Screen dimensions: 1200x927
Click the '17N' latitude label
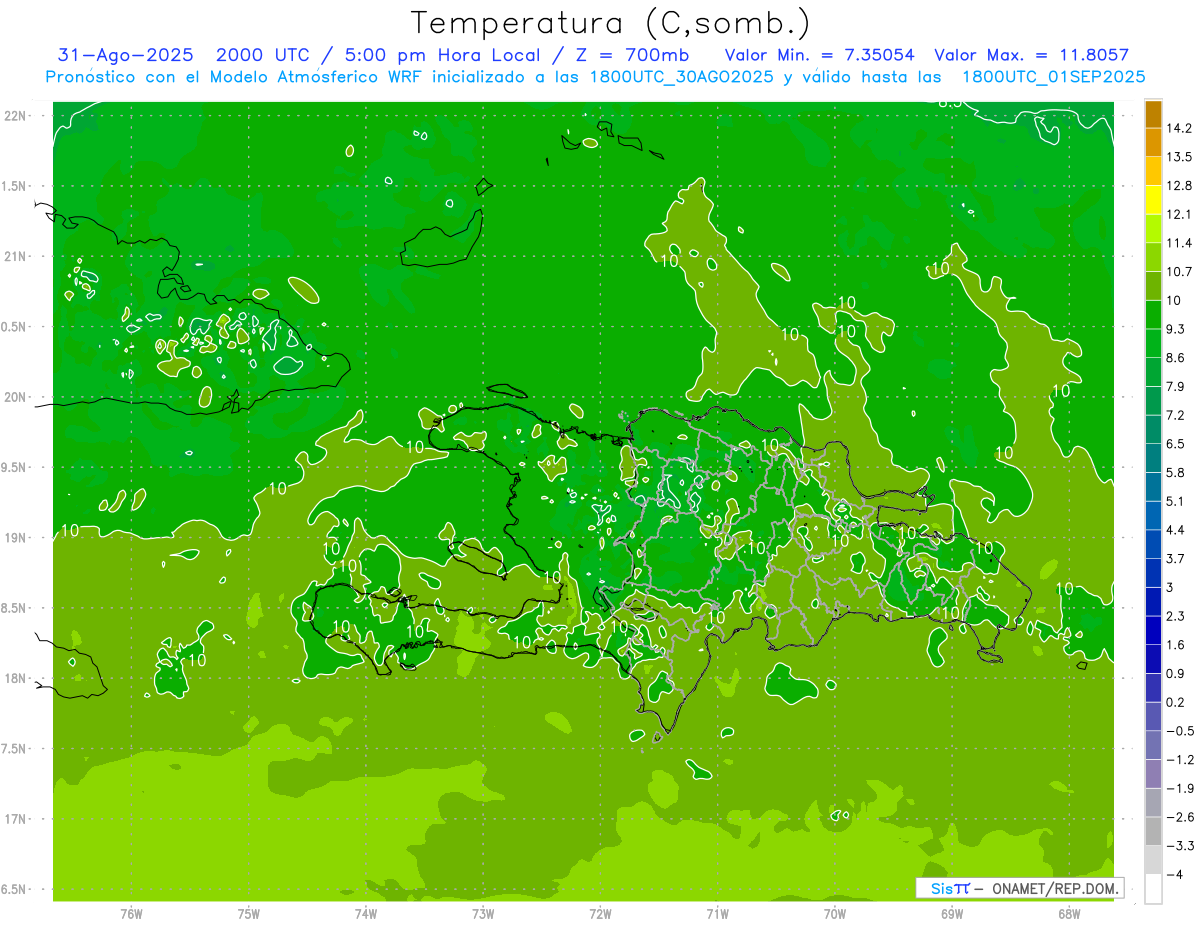(15, 819)
